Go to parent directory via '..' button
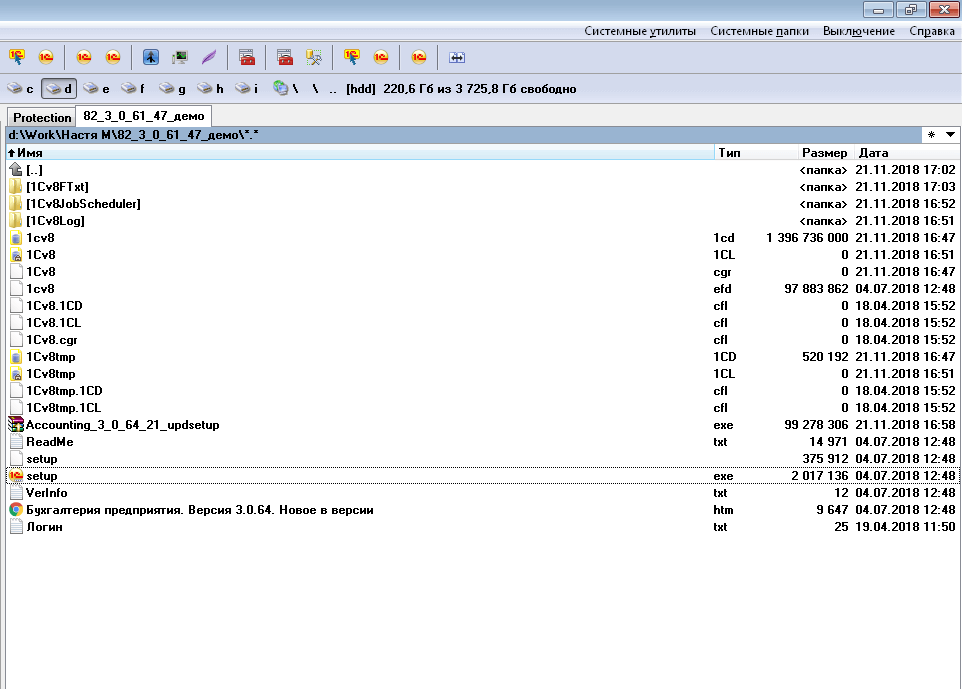The width and height of the screenshot is (962, 689). [333, 89]
